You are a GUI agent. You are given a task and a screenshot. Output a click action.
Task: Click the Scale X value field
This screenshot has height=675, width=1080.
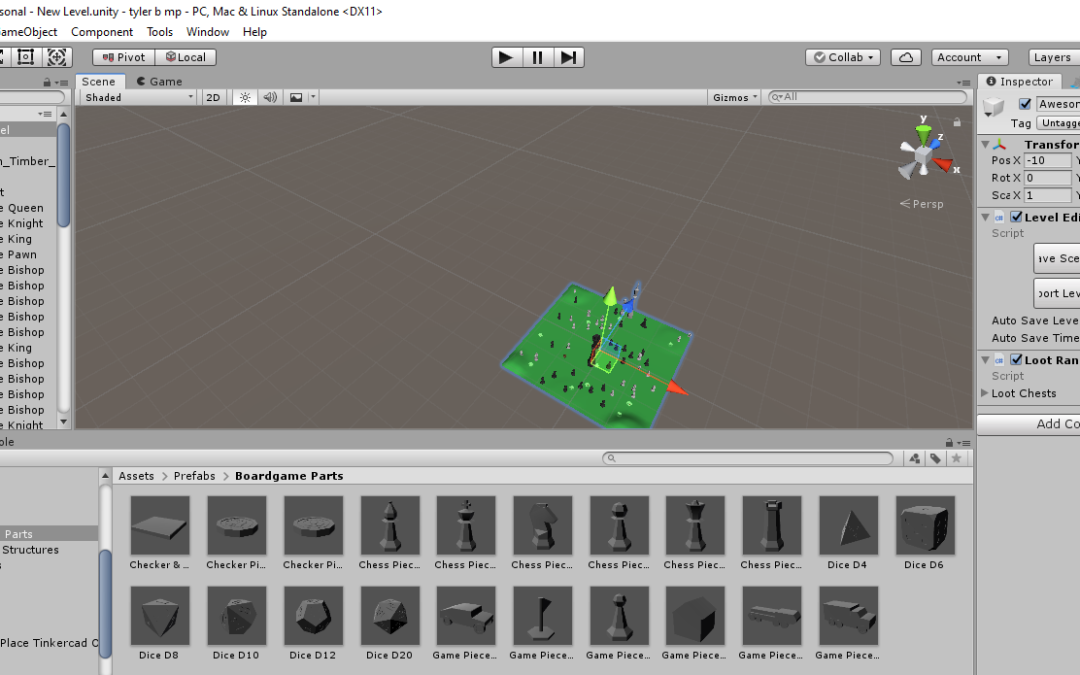pyautogui.click(x=1048, y=196)
